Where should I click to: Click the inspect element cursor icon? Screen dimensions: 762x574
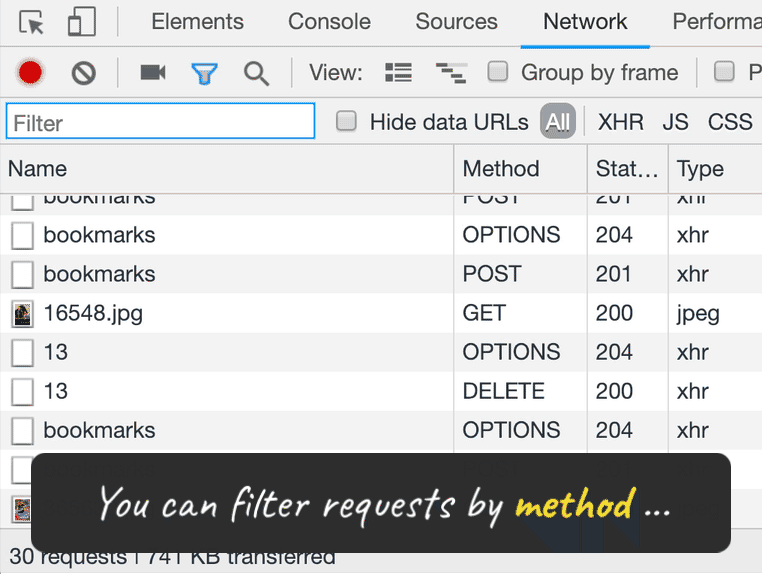click(x=32, y=22)
